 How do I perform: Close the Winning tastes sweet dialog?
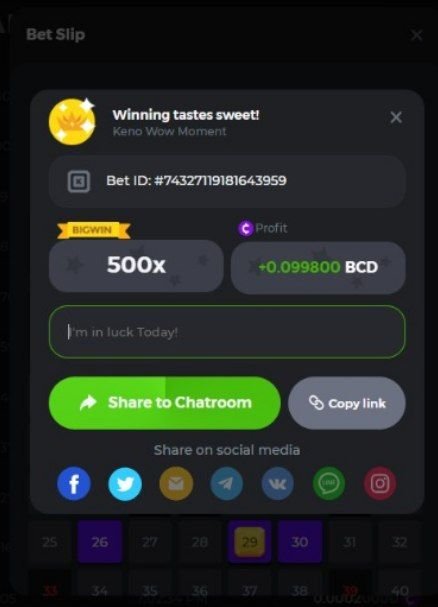pos(396,117)
